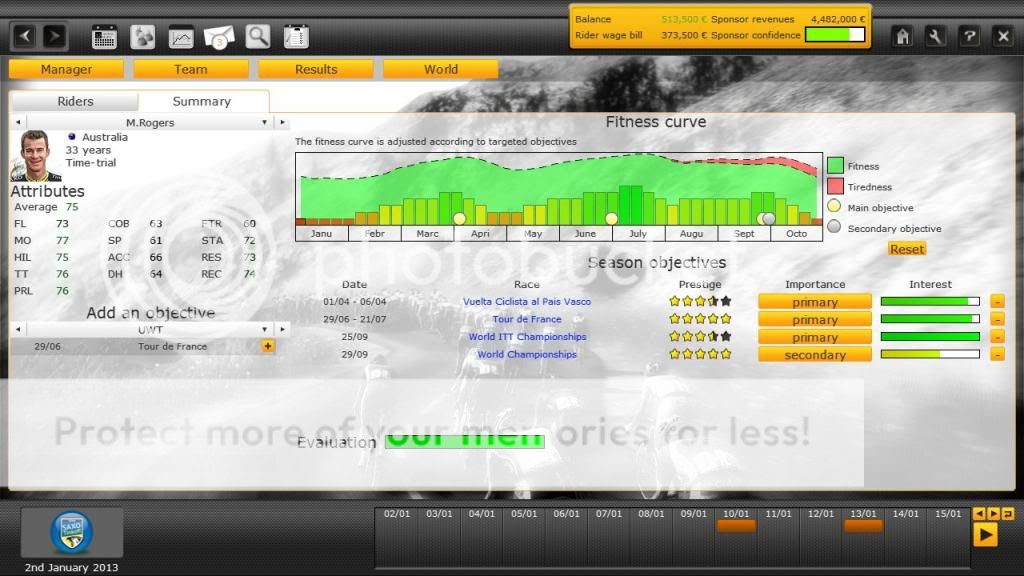Click the question mark help icon
This screenshot has height=576, width=1024.
(969, 36)
